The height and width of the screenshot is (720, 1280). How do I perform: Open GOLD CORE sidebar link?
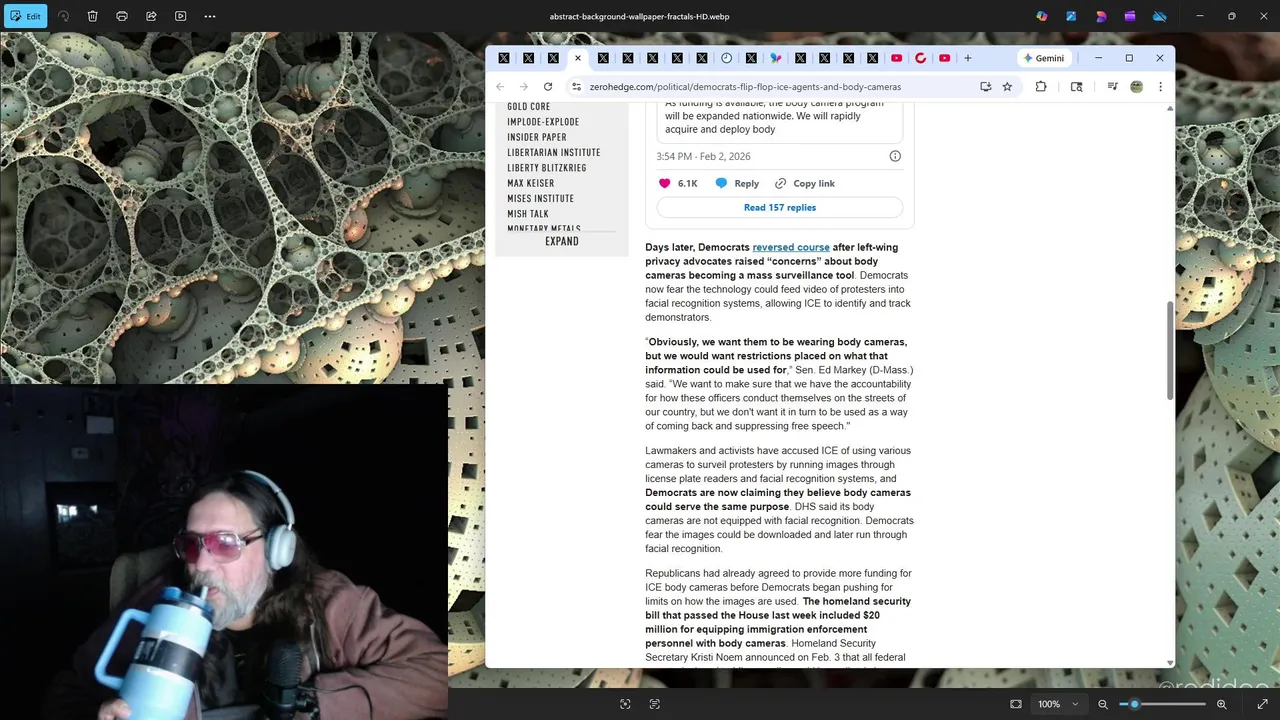[528, 107]
